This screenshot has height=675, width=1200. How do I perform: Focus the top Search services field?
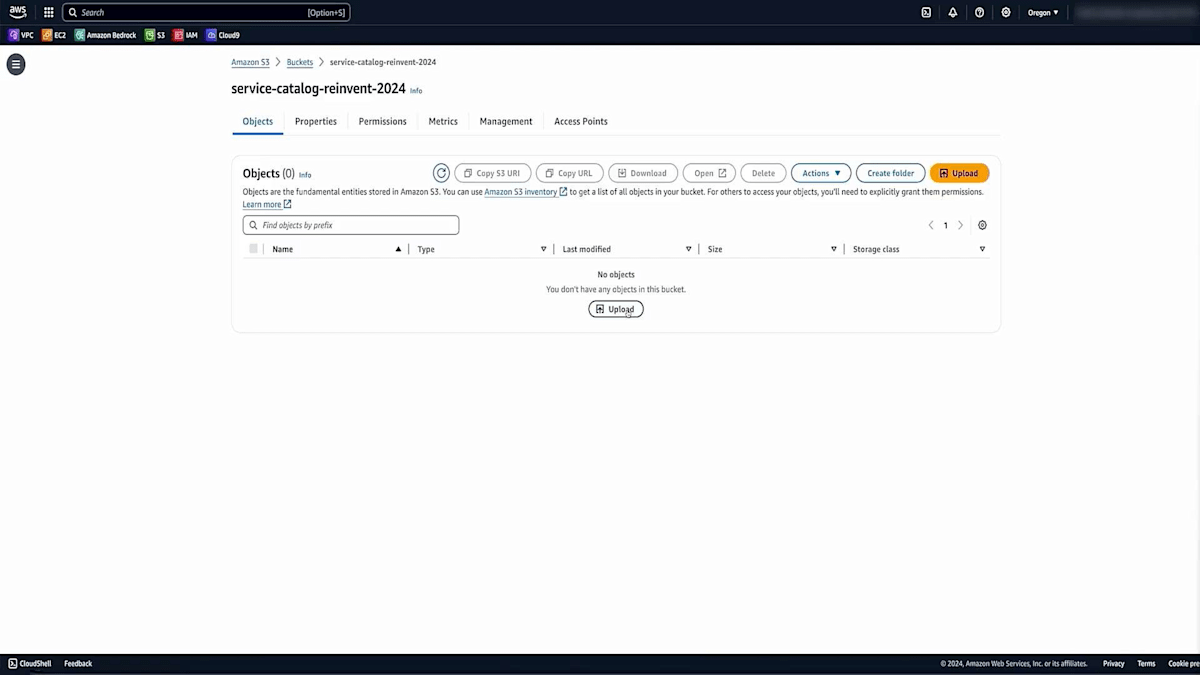click(206, 13)
